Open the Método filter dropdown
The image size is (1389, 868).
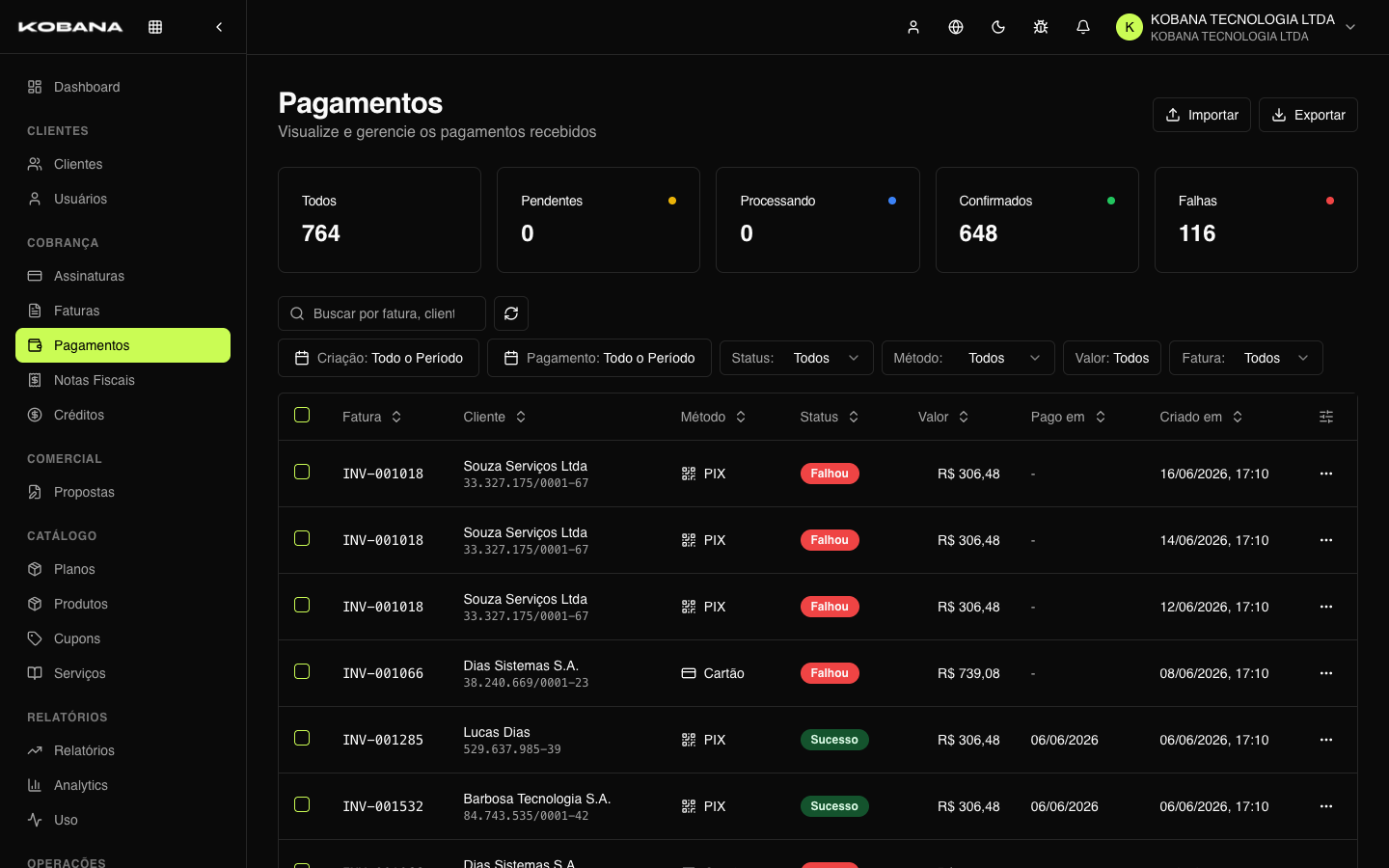tap(968, 358)
